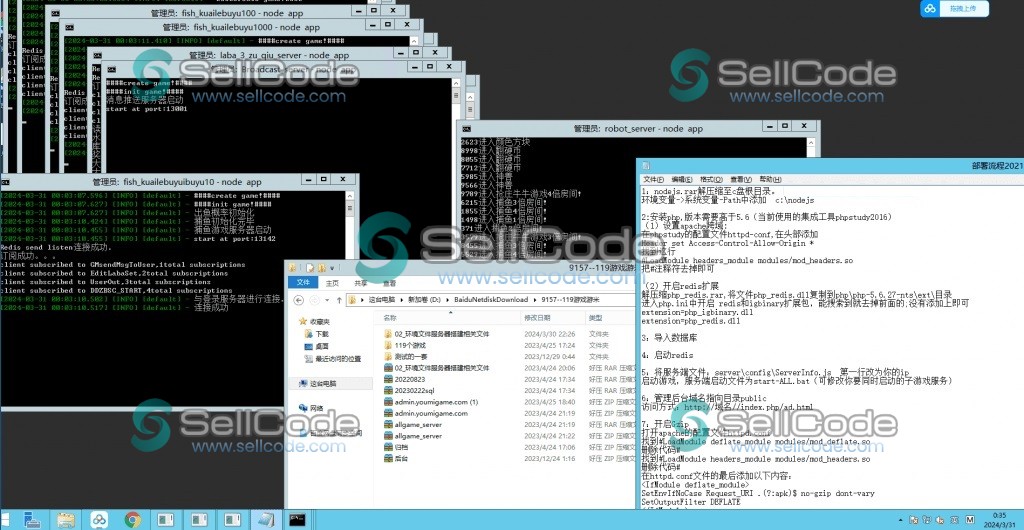Open the taskbar clock showing 0:35
This screenshot has height=530, width=1024.
tap(999, 520)
